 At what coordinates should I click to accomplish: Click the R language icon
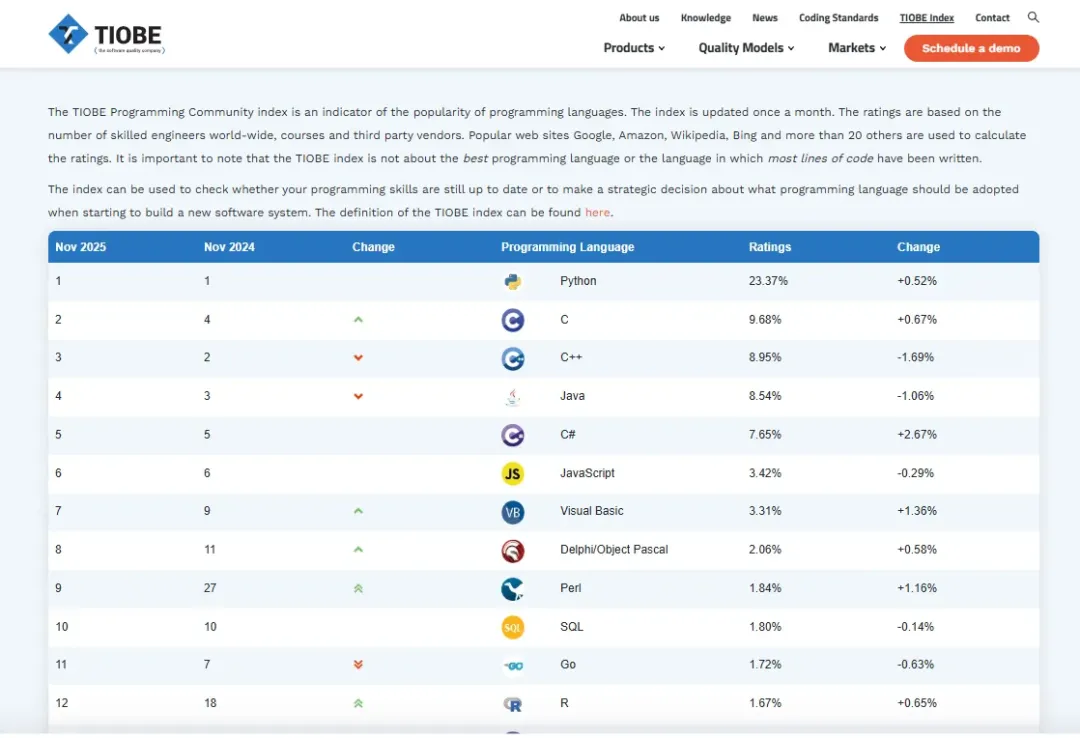pos(512,704)
